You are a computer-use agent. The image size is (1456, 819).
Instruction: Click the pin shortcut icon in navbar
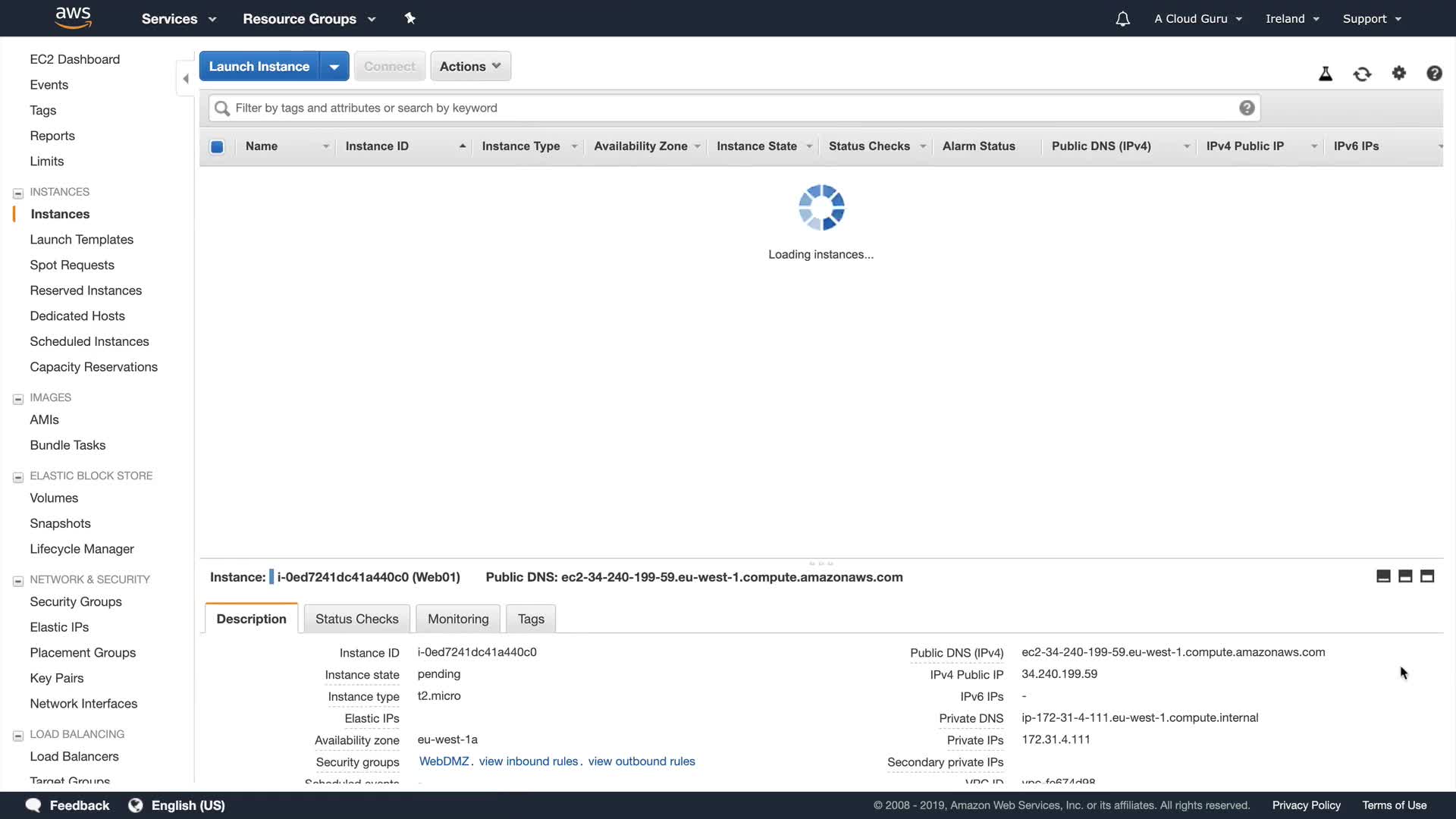click(x=410, y=18)
